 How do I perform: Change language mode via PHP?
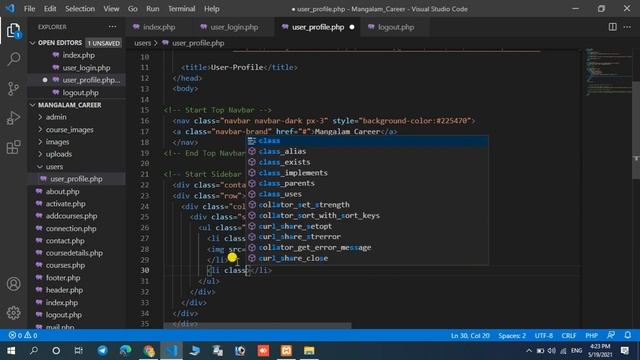click(591, 336)
